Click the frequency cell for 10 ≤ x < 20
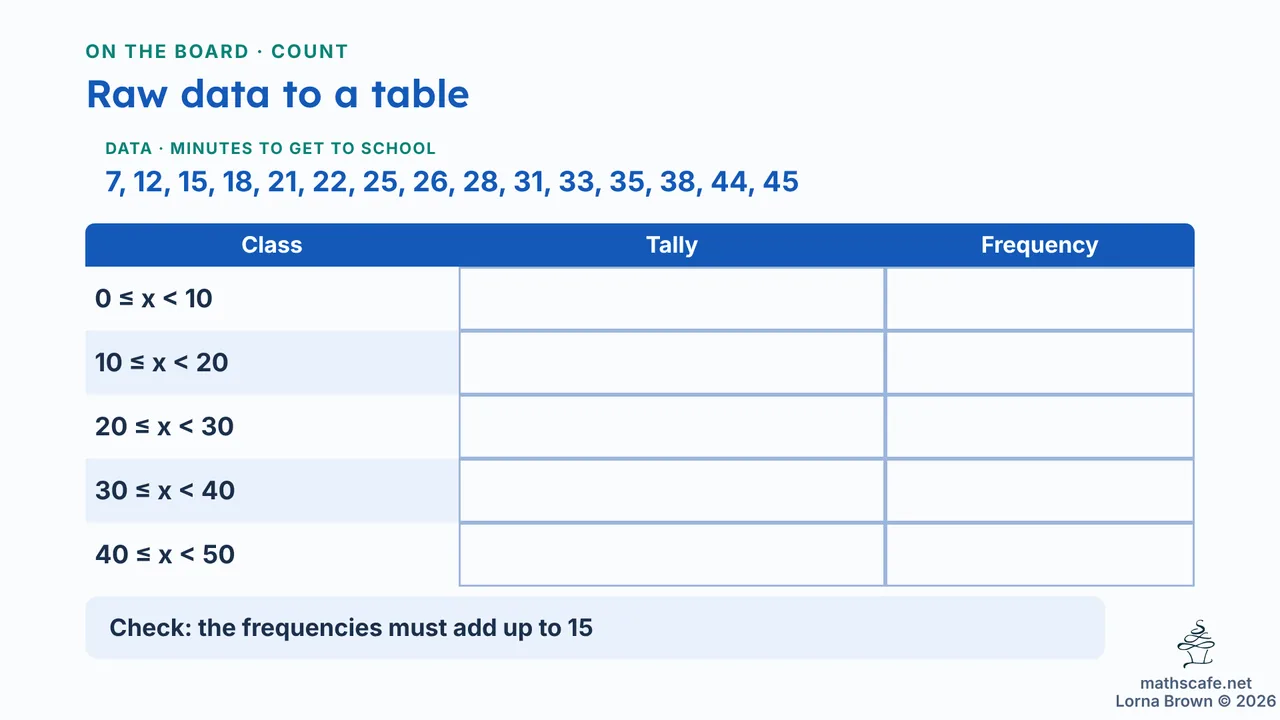Screen dimensions: 1280x720 tap(1040, 363)
